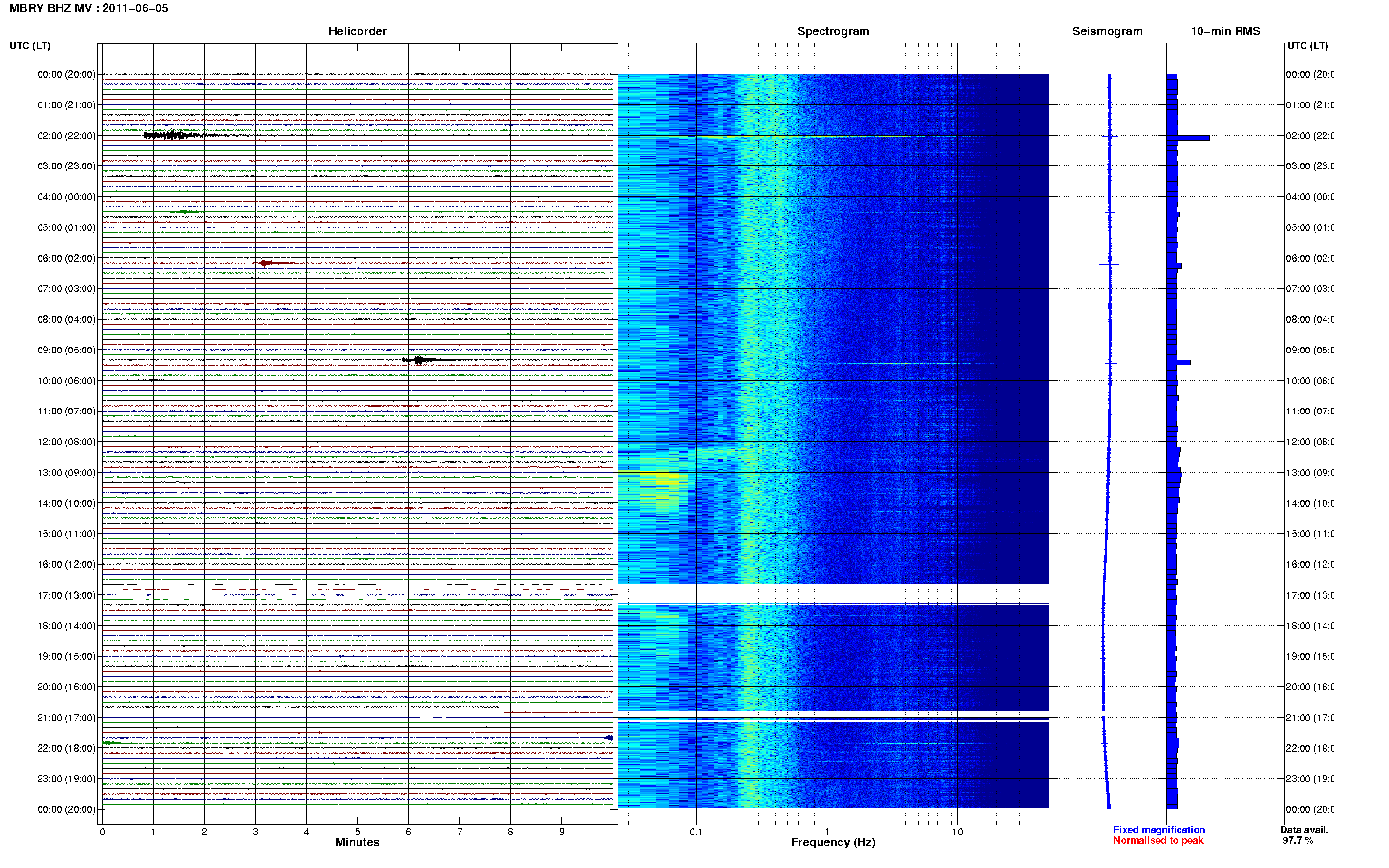Click the 'Frequency (Hz)' x-axis label
The image size is (1389, 868).
click(833, 843)
